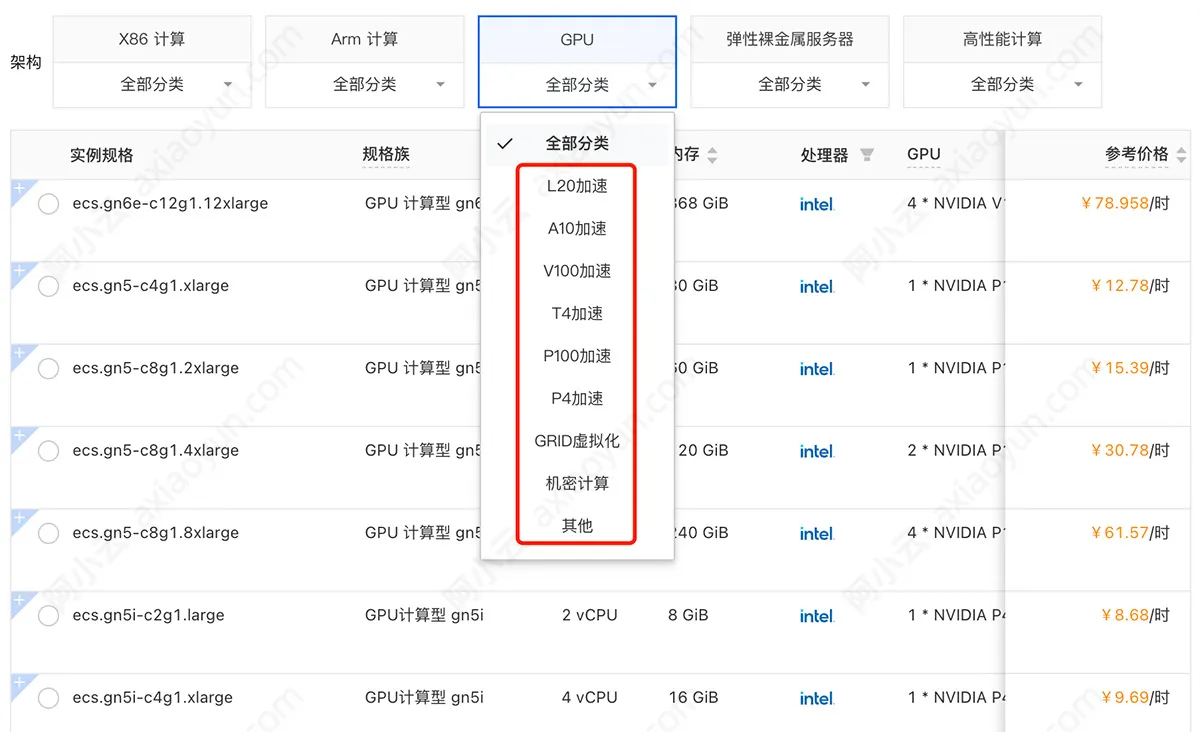This screenshot has width=1200, height=732.
Task: Click price ￥12.78/时
Action: click(x=1130, y=286)
